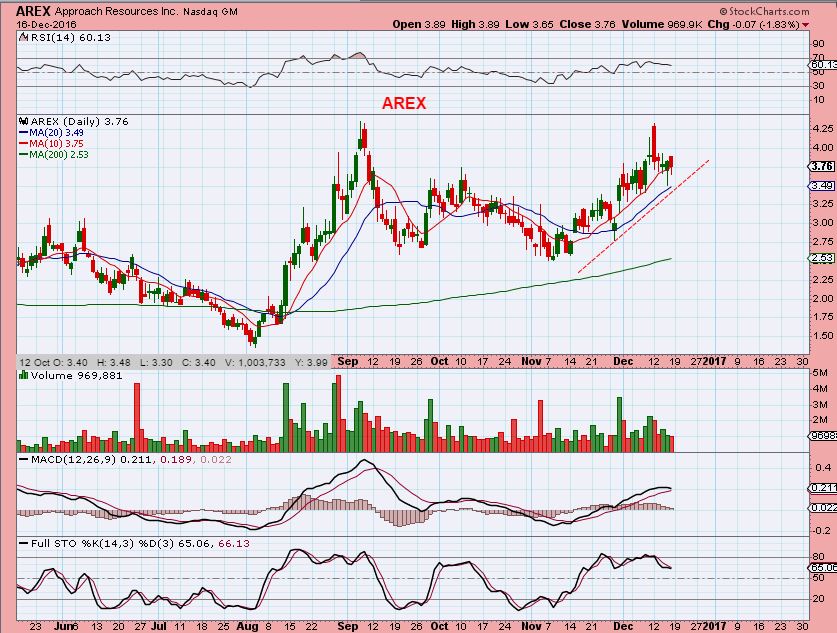Viewport: 837px width, 633px height.
Task: Click the boxed 3.76 price tag
Action: coord(822,167)
